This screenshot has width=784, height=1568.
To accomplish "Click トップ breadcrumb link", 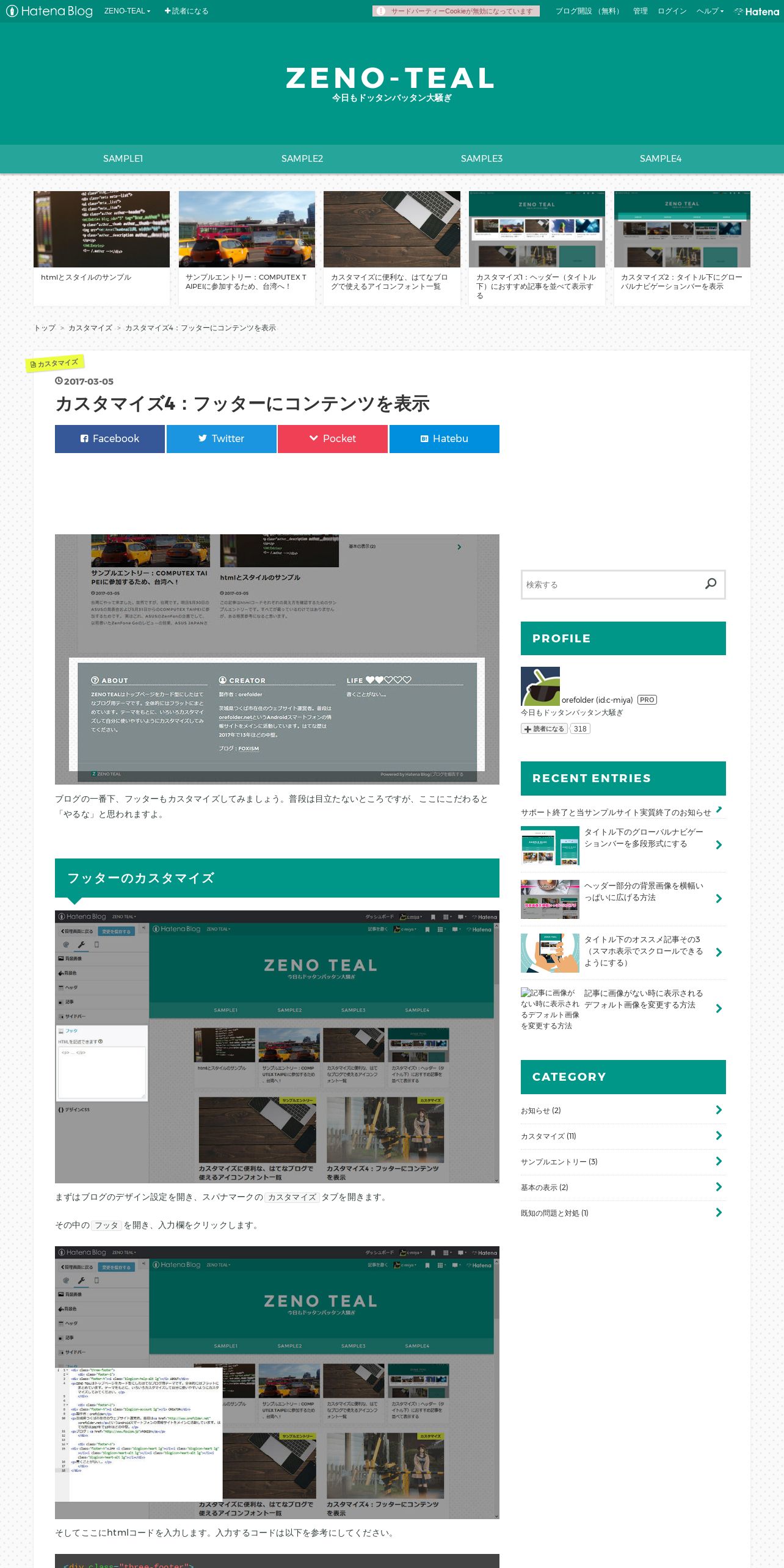I will point(45,328).
